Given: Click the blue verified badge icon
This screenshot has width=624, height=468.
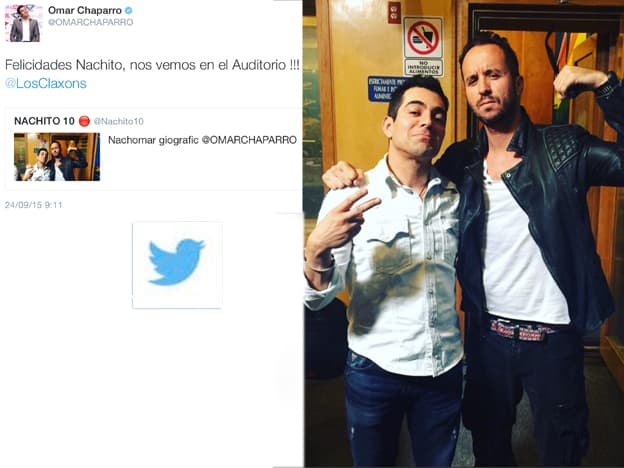Looking at the screenshot, I should point(129,10).
